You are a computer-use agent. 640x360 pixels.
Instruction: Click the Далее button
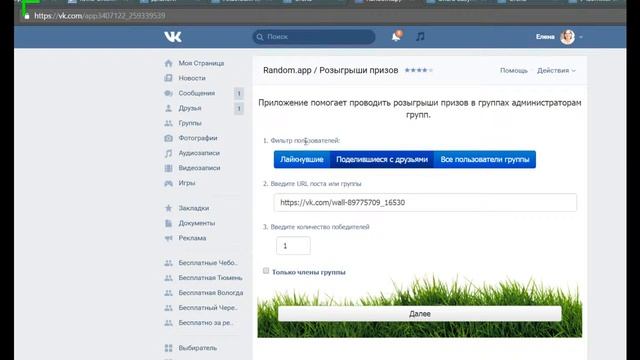420,314
